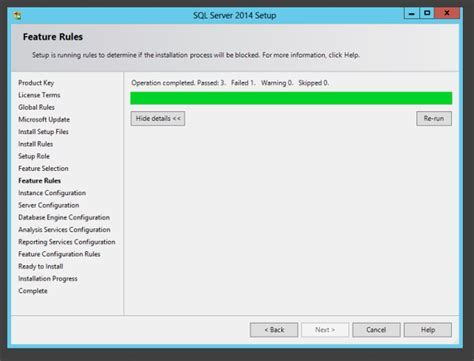Select the Reporting Services Configuration step

tap(67, 242)
